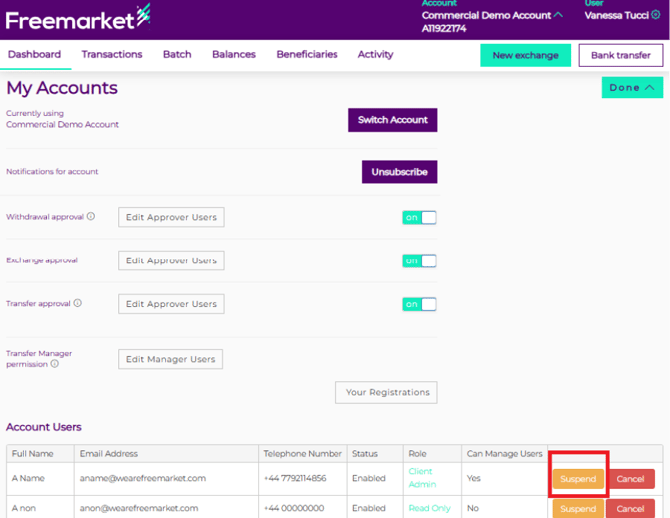The width and height of the screenshot is (670, 518).
Task: Unsubscribe from account notifications
Action: (x=399, y=172)
